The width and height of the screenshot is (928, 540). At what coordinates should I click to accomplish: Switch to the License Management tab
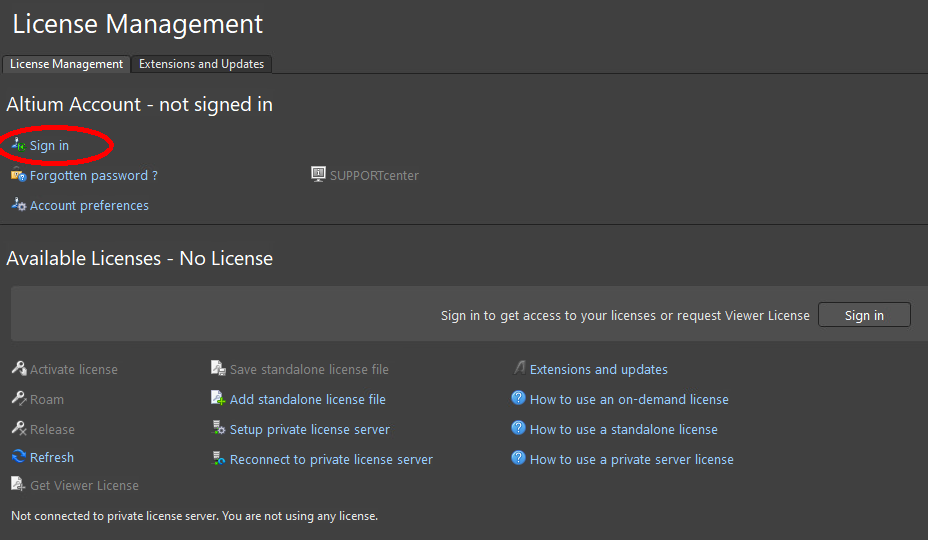[x=66, y=64]
